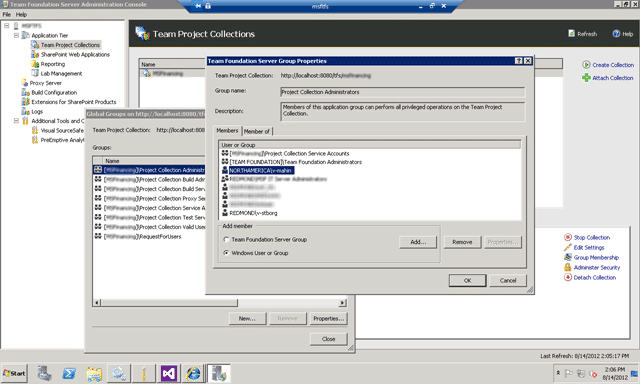This screenshot has height=384, width=640.
Task: Collapse the root server node
Action: 7,26
